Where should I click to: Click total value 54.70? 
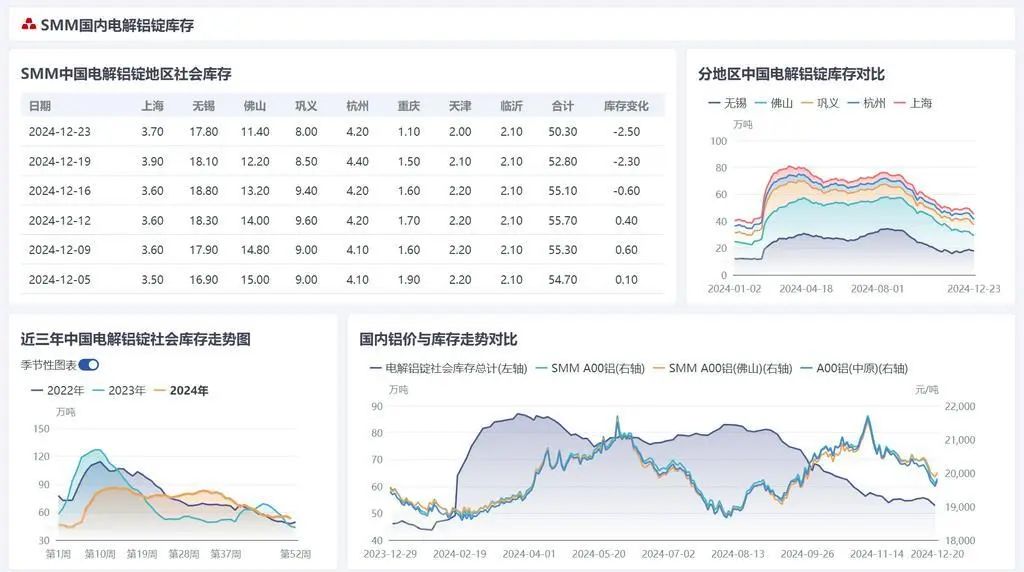(x=562, y=279)
